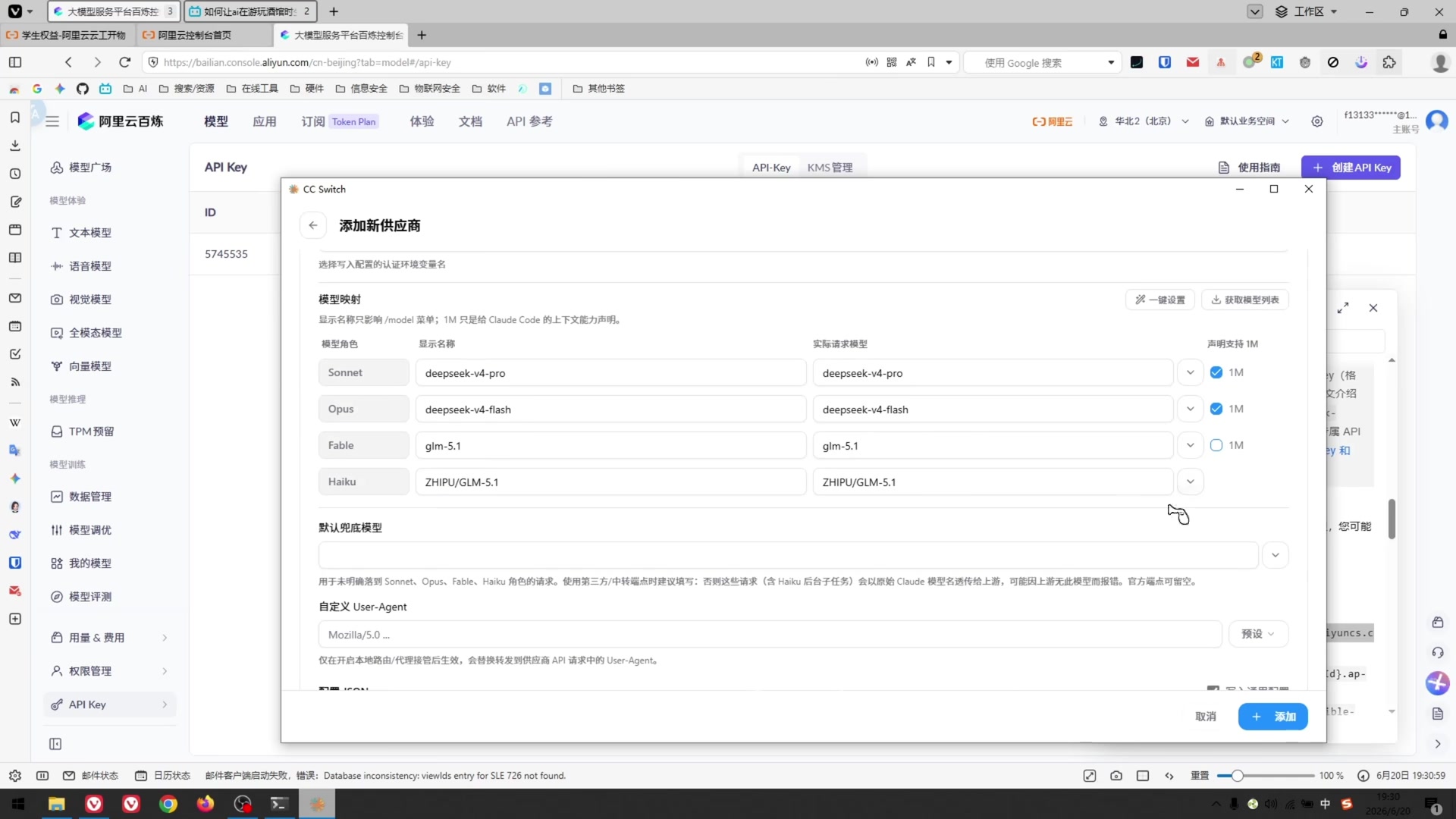This screenshot has height=819, width=1456.
Task: Open Vivaldi settings gear in status bar
Action: [15, 776]
